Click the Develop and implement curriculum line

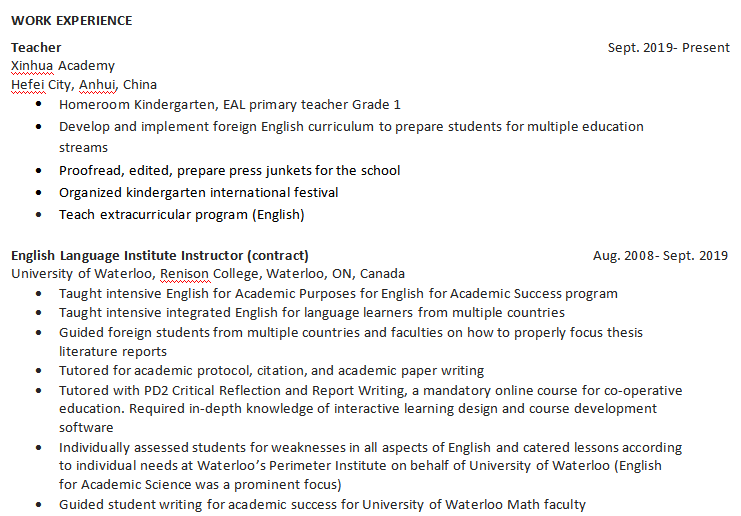350,127
